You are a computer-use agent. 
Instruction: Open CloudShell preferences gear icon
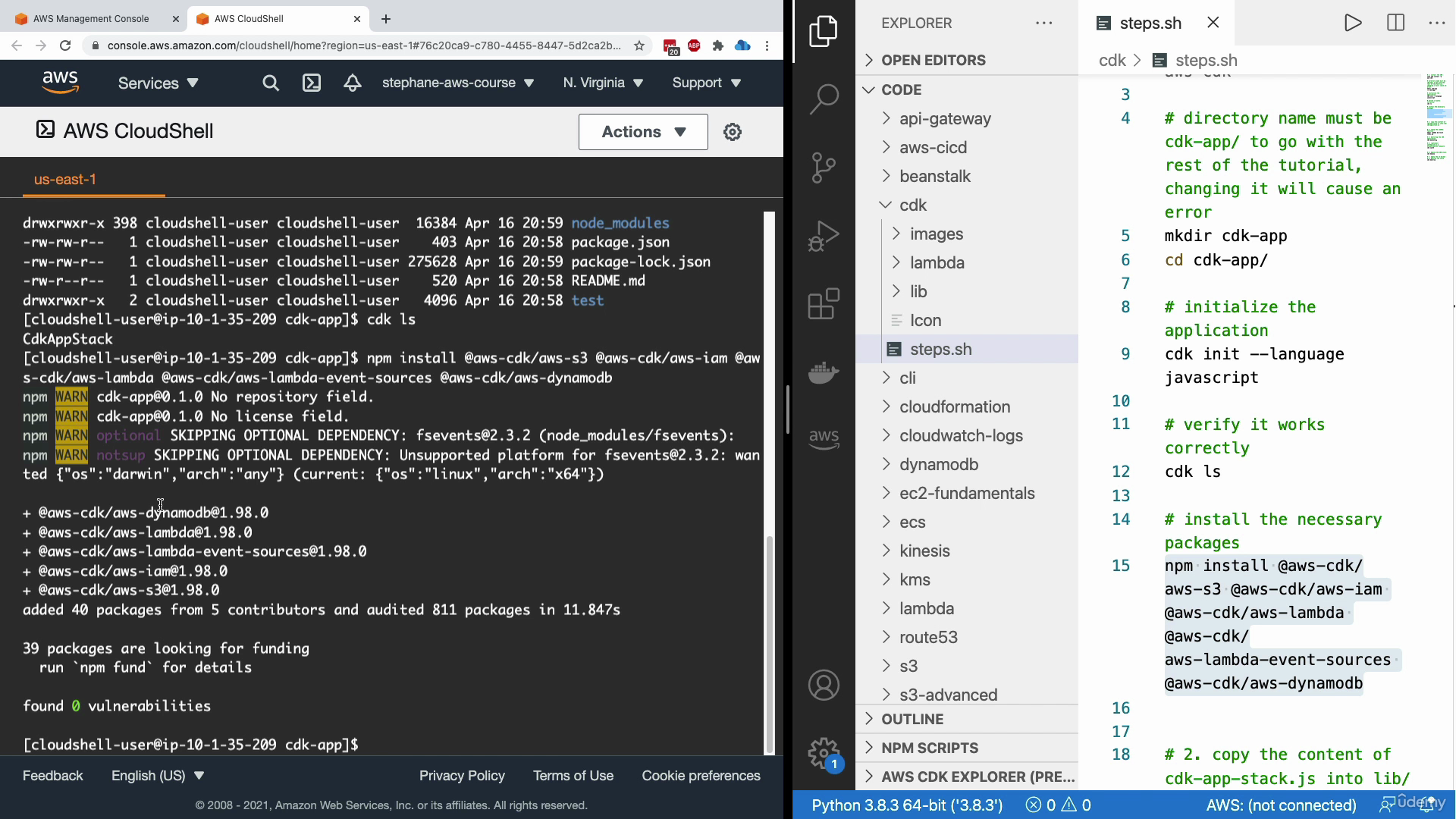[732, 132]
